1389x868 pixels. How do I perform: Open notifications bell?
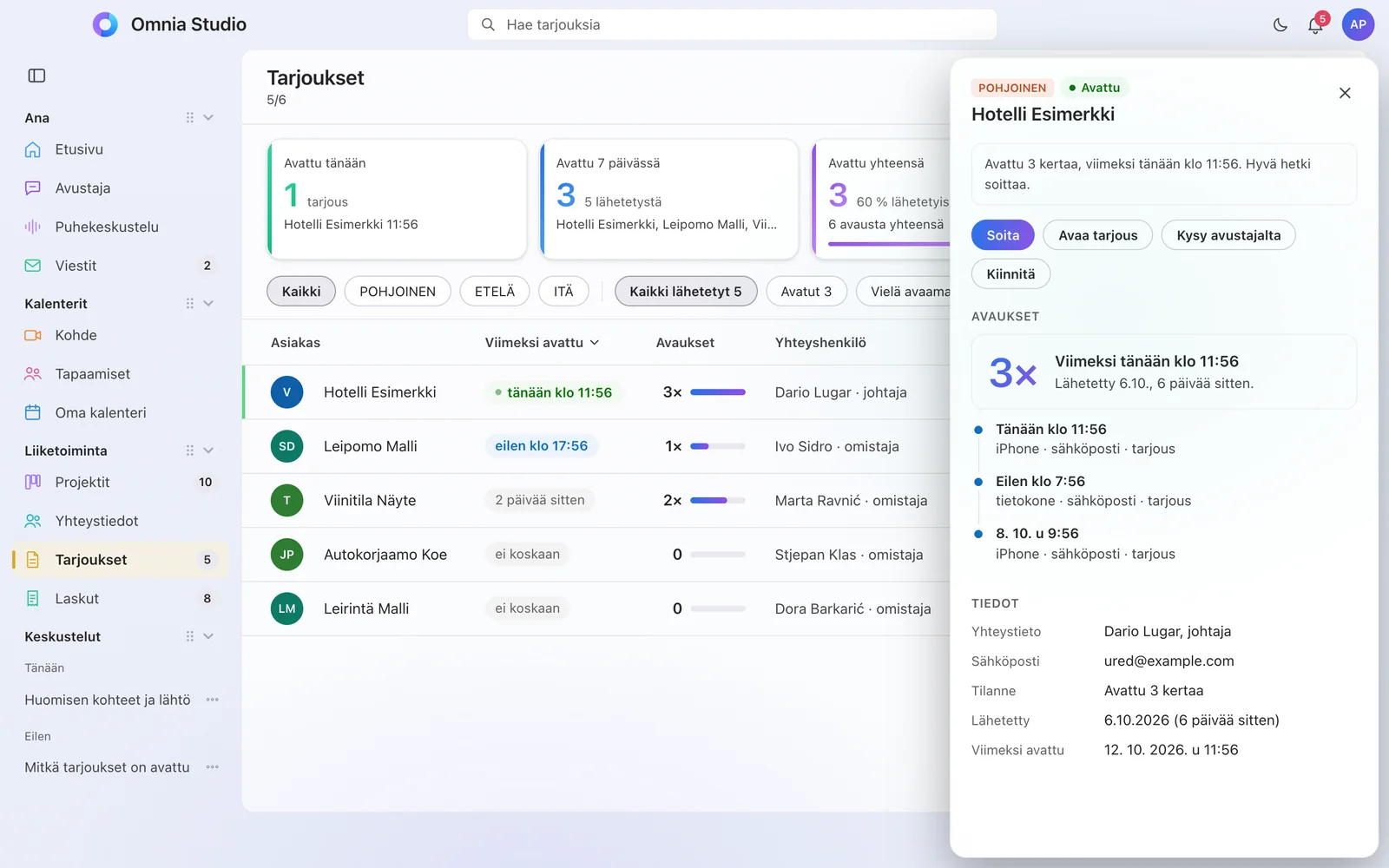1315,25
